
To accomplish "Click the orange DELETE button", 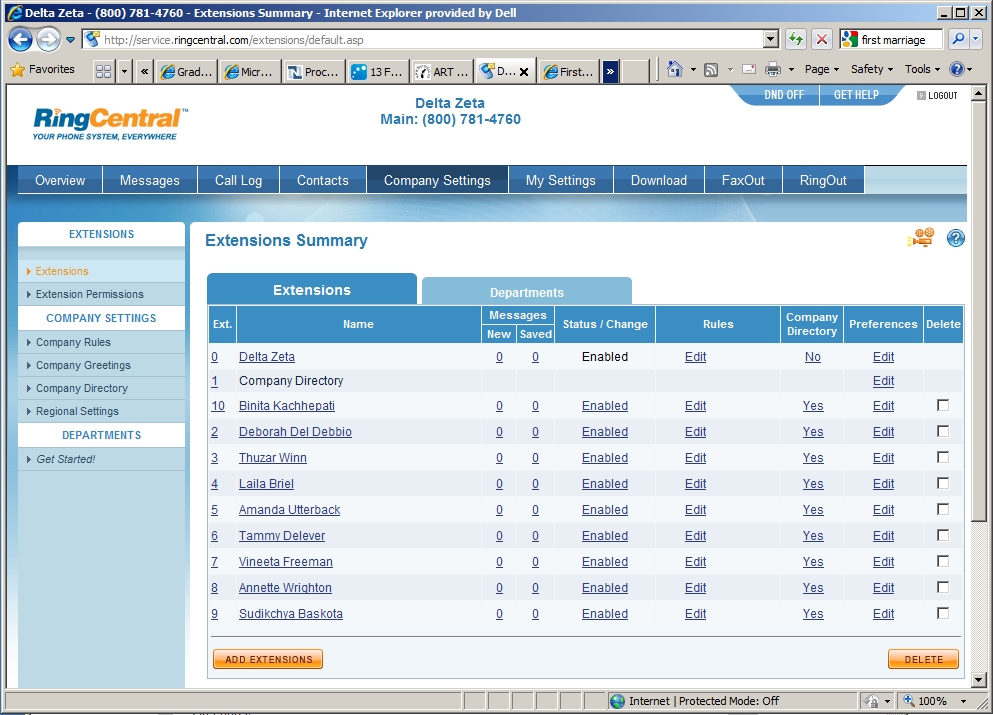I will (923, 659).
